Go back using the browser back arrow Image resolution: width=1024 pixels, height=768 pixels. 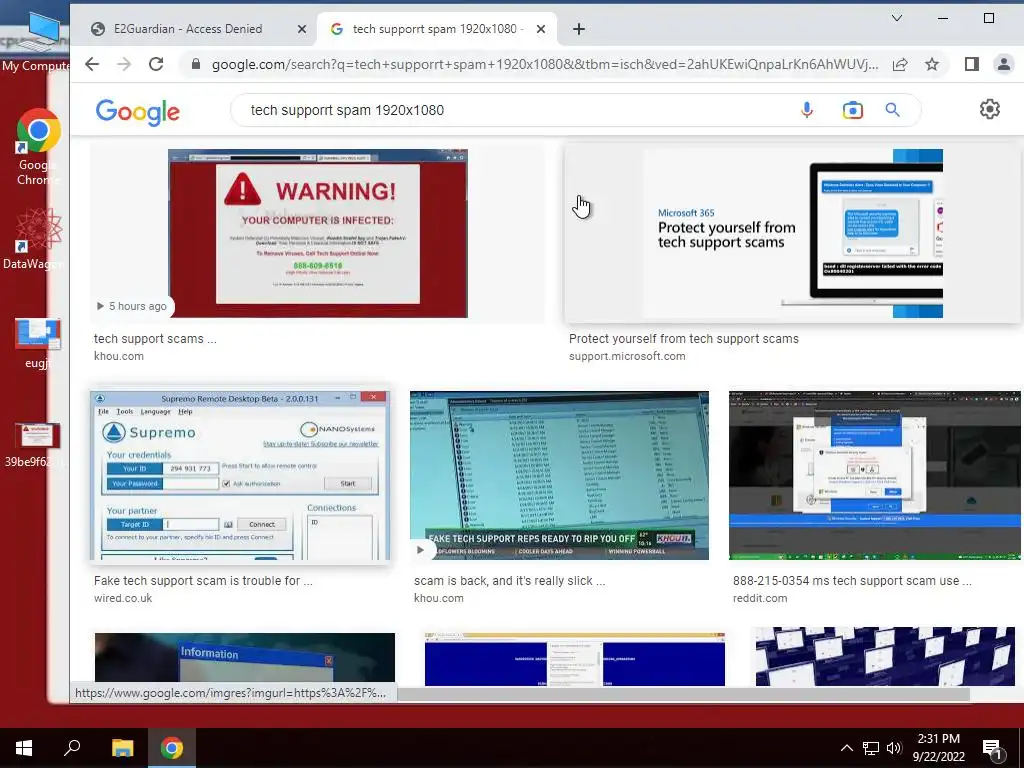(x=92, y=64)
